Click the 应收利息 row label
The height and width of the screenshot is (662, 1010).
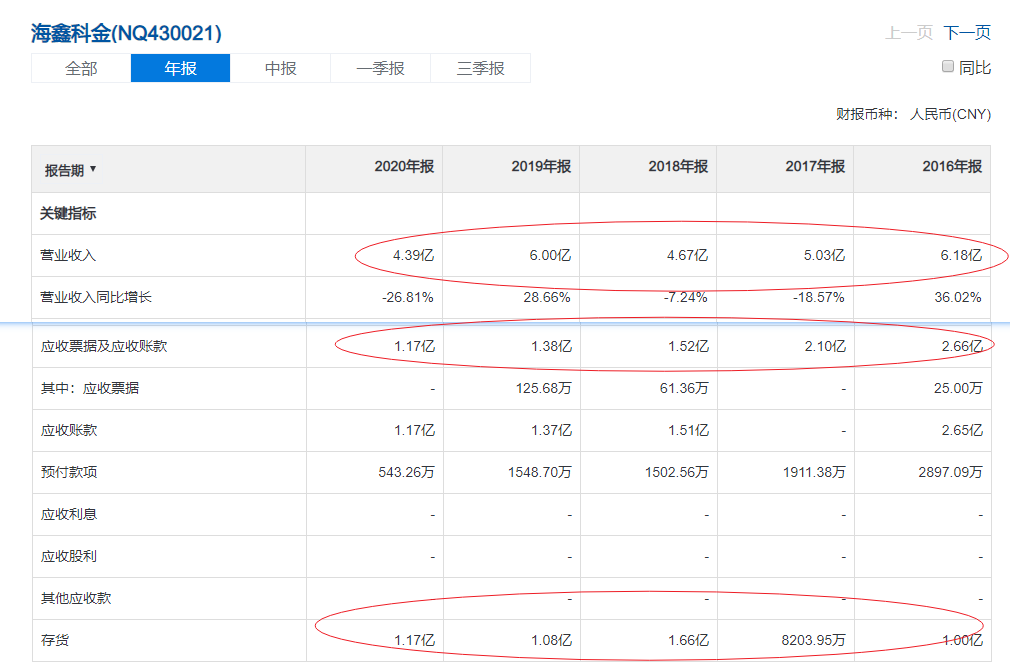click(x=69, y=515)
